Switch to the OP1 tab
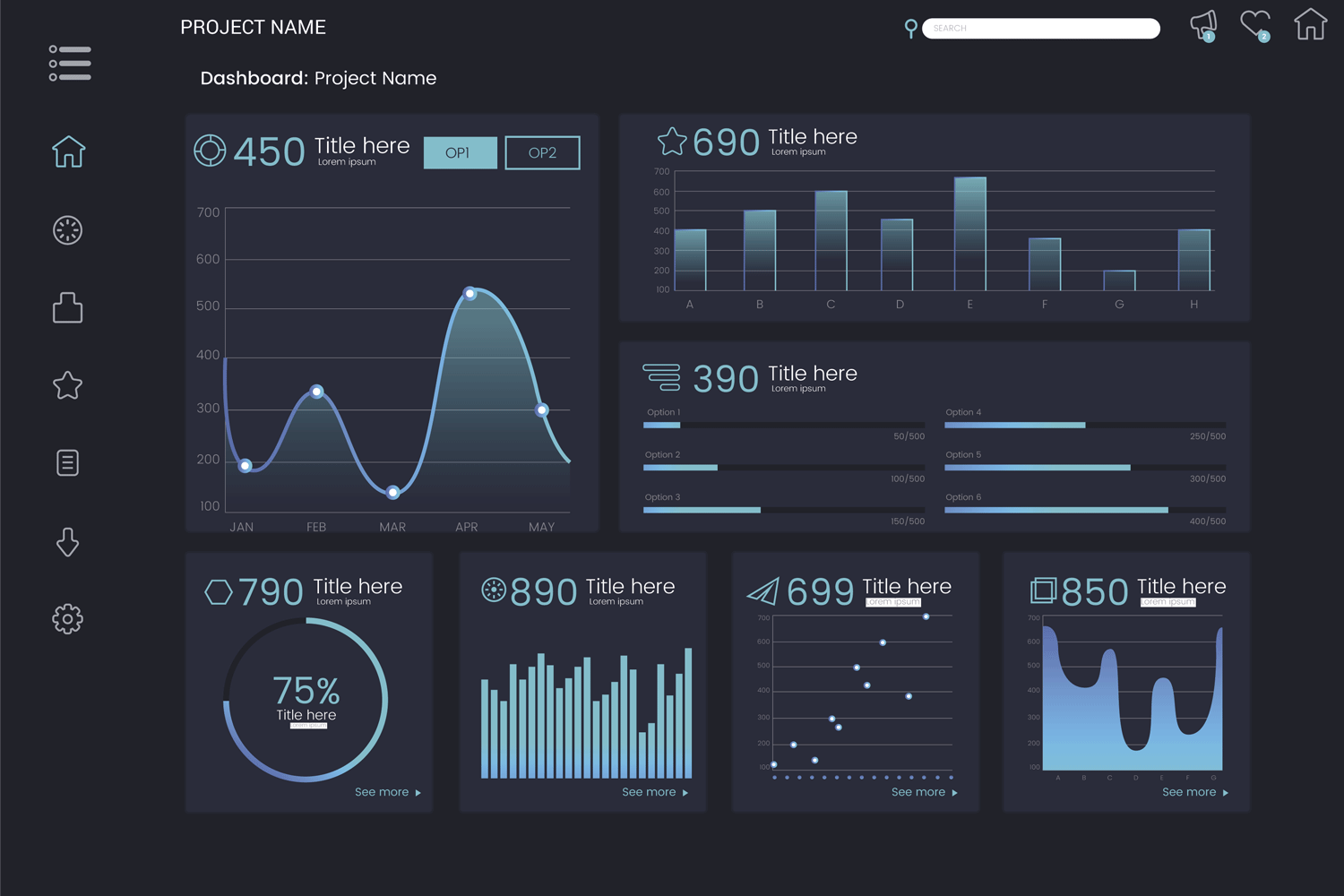Viewport: 1344px width, 896px height. point(460,152)
